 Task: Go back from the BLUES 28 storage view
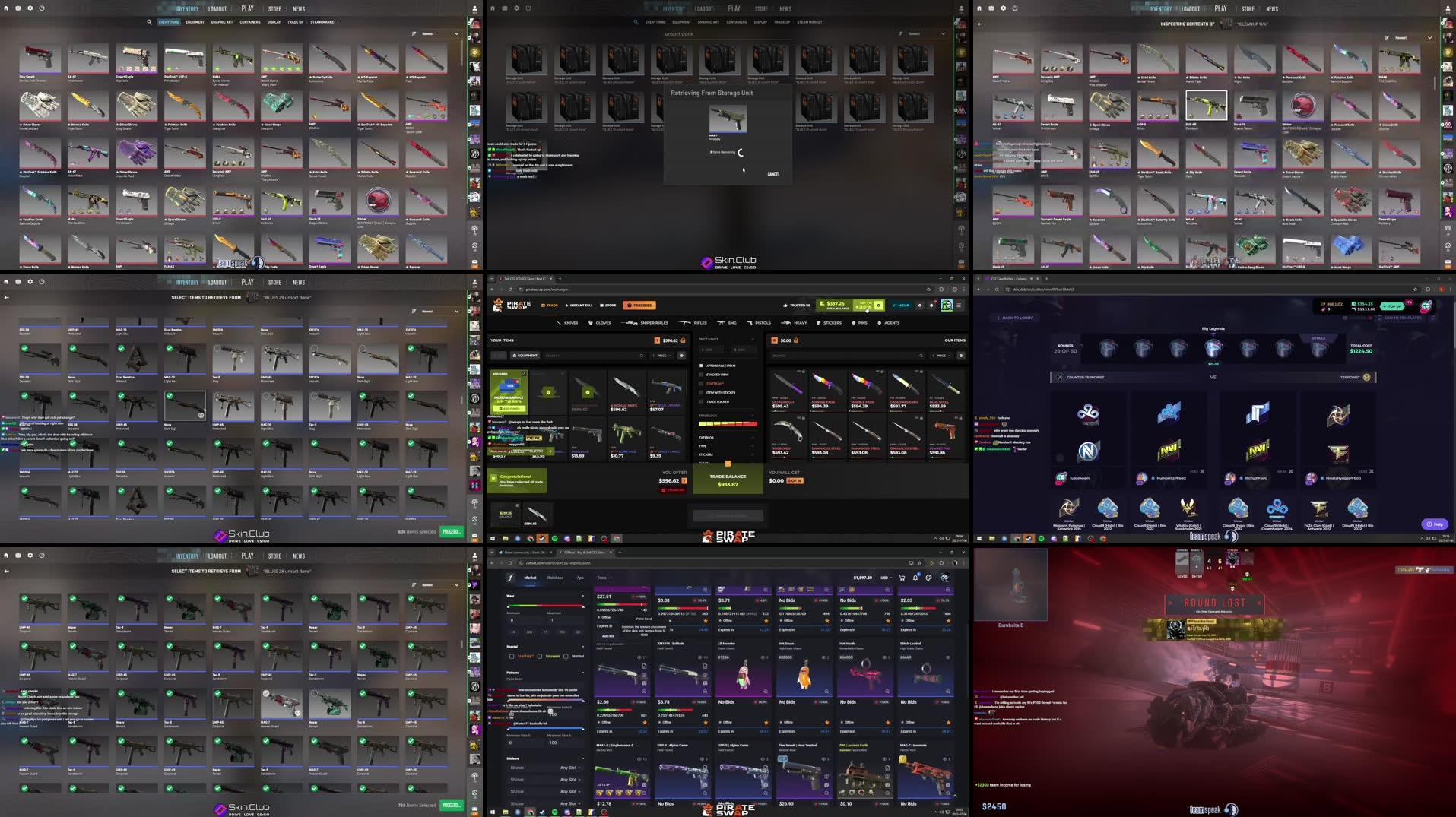tap(7, 571)
